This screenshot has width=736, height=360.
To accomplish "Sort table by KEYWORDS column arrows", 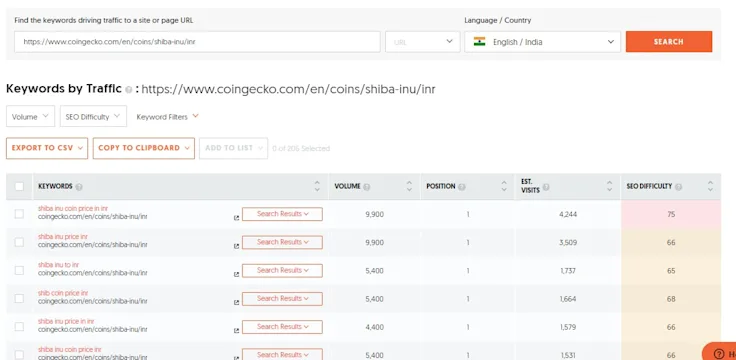I will (x=317, y=186).
